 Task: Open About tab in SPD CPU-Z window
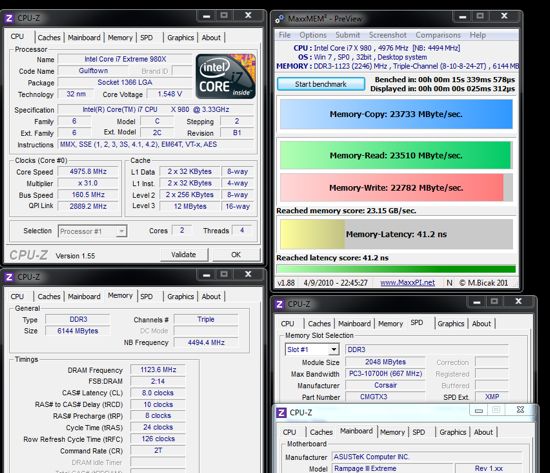tap(481, 324)
